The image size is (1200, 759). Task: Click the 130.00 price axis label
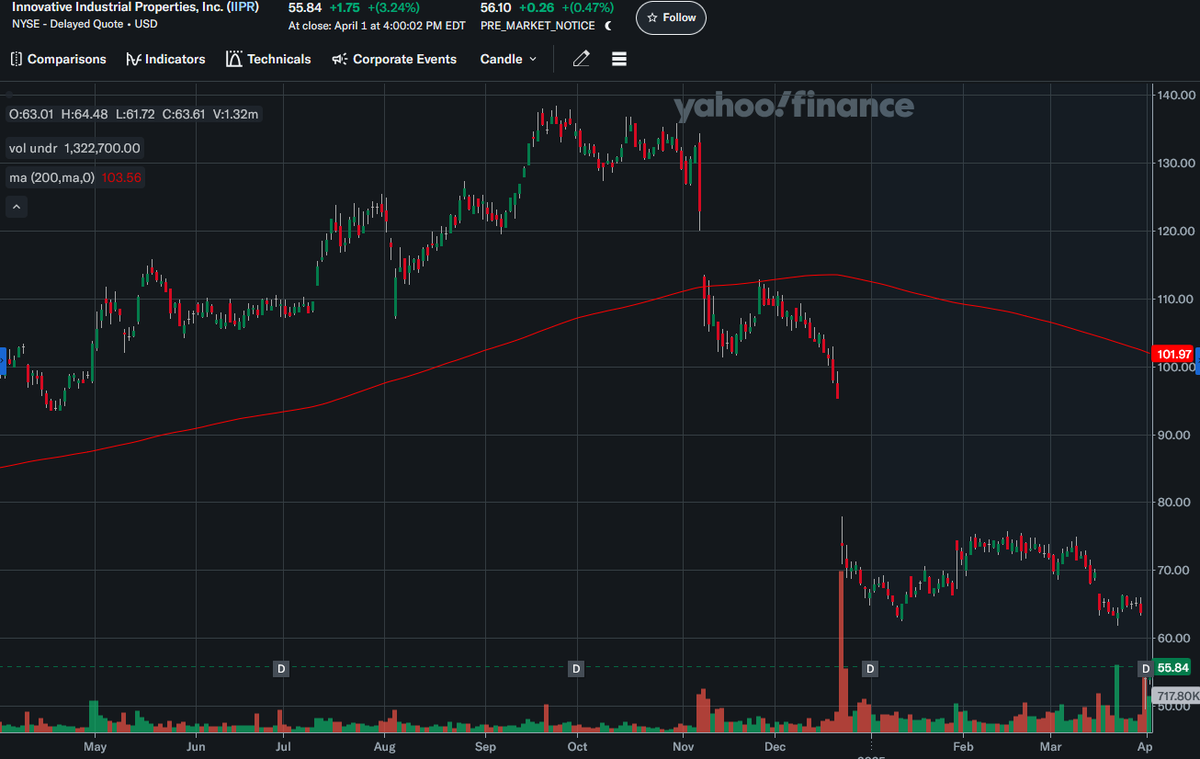click(1174, 163)
